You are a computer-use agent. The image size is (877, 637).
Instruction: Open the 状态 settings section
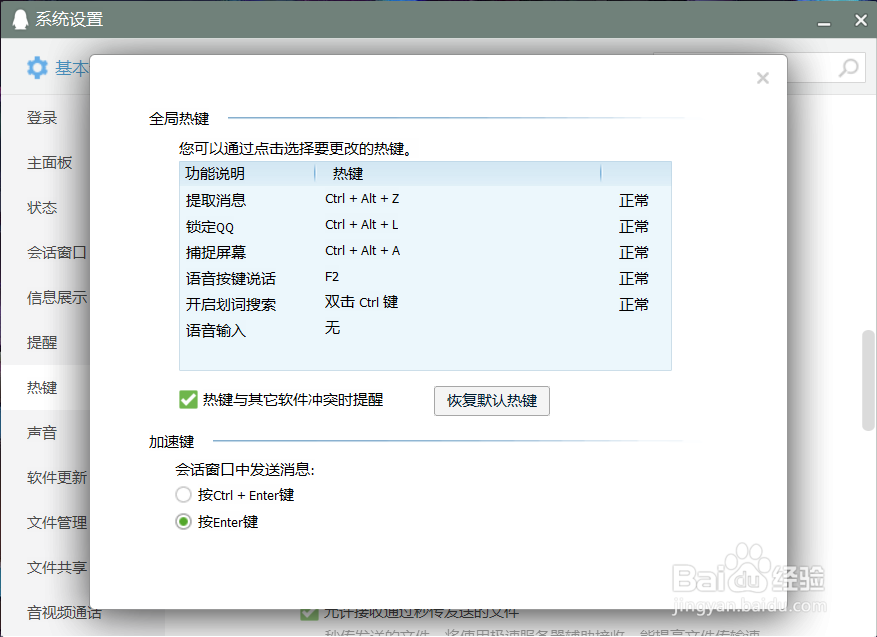click(42, 208)
